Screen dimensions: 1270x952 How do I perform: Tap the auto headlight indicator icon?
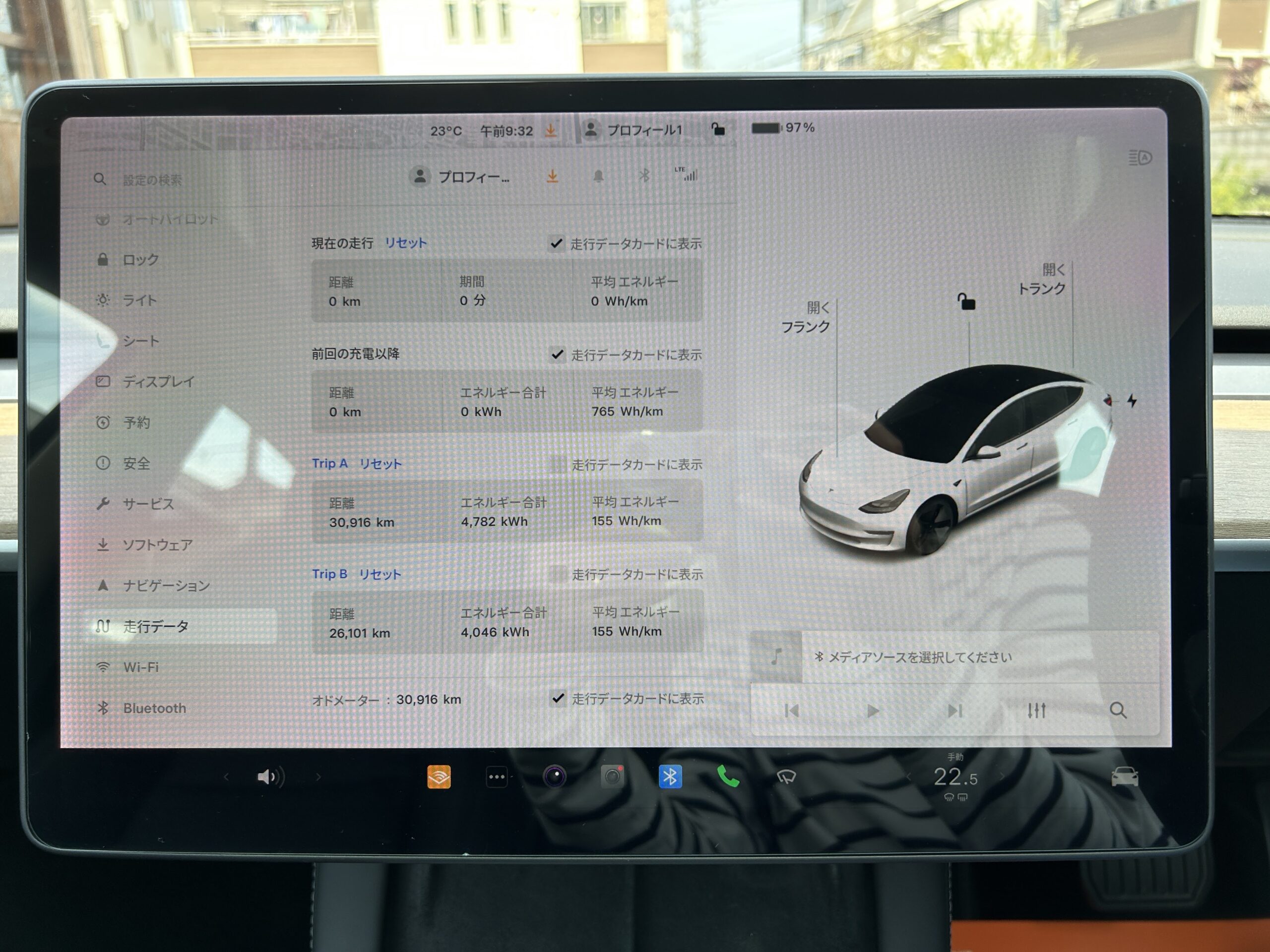1140,157
